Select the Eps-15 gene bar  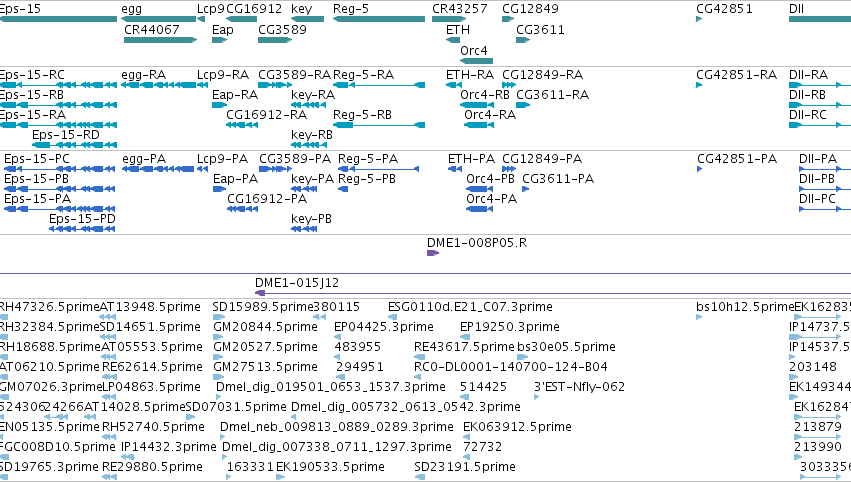point(58,19)
